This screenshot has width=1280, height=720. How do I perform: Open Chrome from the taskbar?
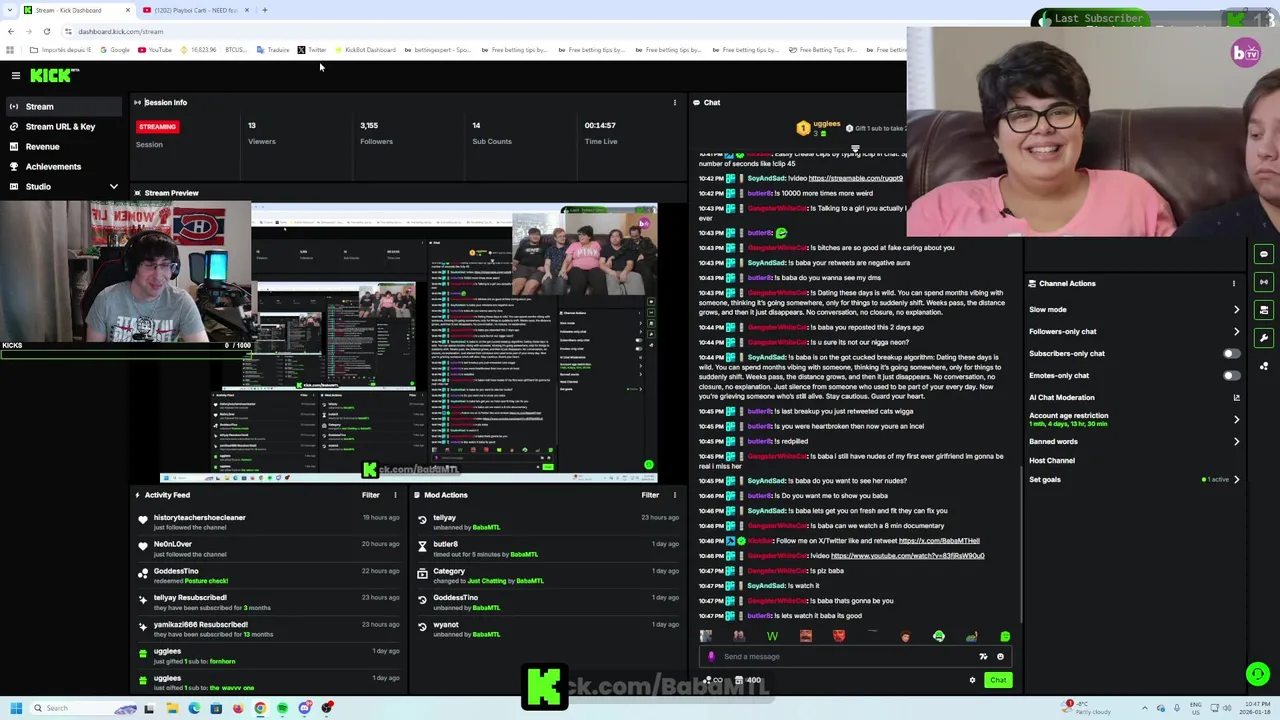click(260, 708)
